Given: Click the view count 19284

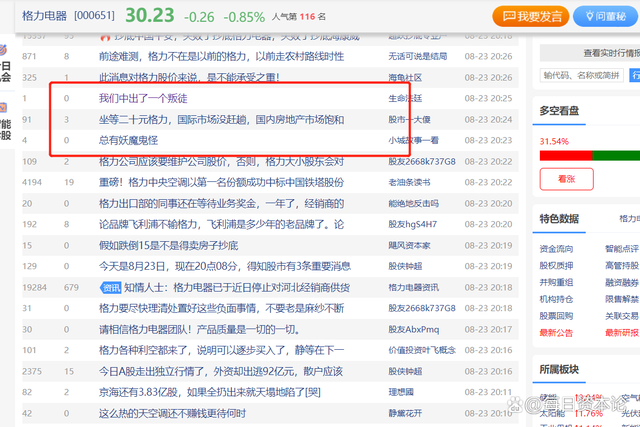Looking at the screenshot, I should click(35, 287).
